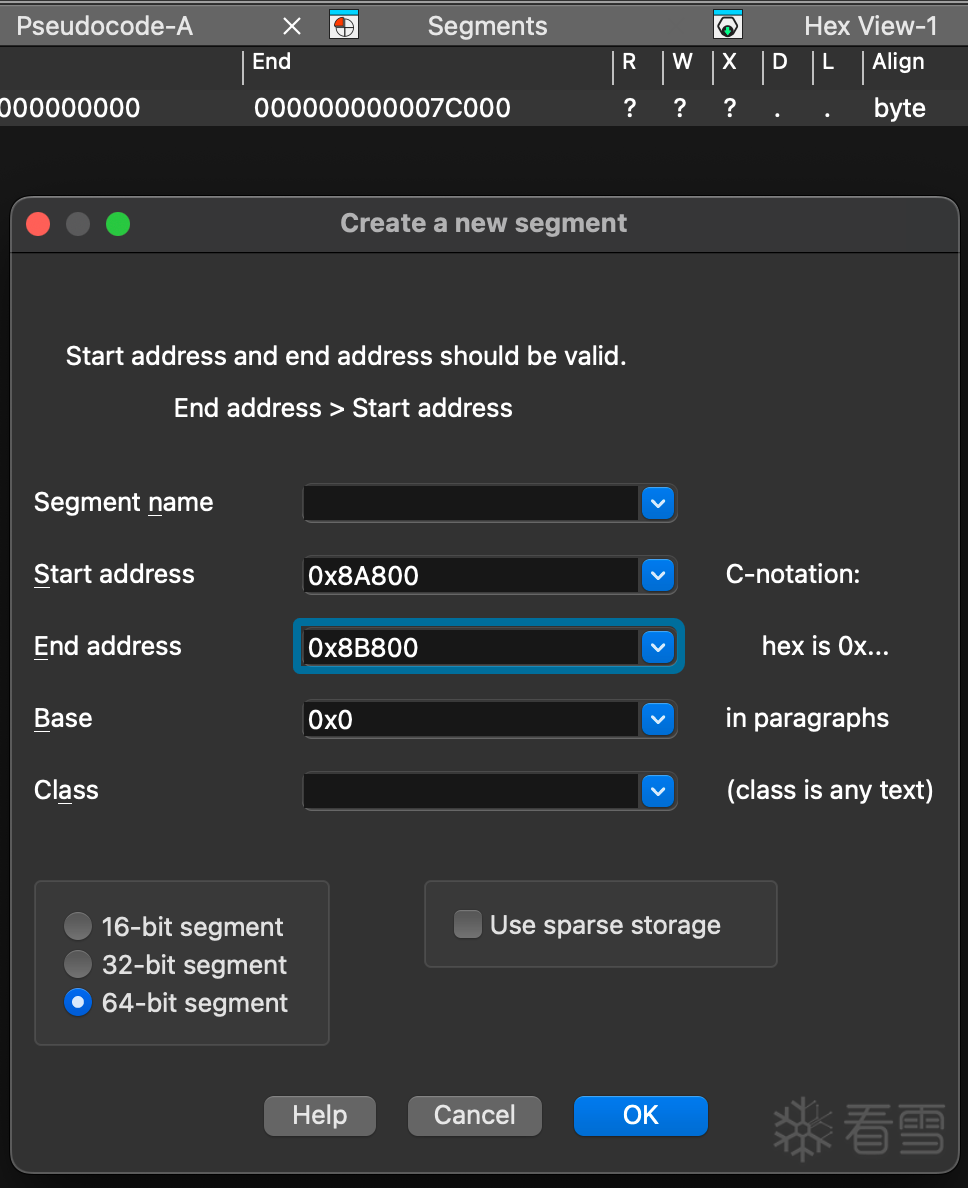Click the Segments tab icon
968x1188 pixels.
coord(344,26)
